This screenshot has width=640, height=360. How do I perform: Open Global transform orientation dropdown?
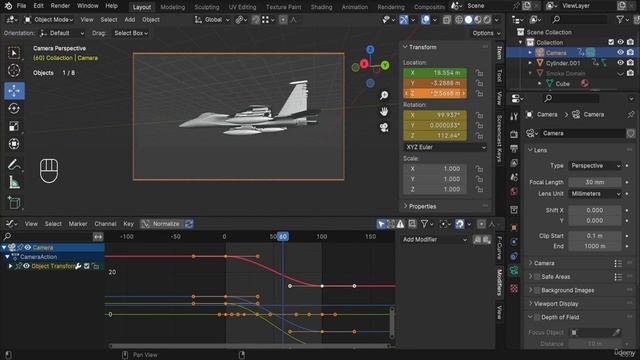pyautogui.click(x=212, y=20)
